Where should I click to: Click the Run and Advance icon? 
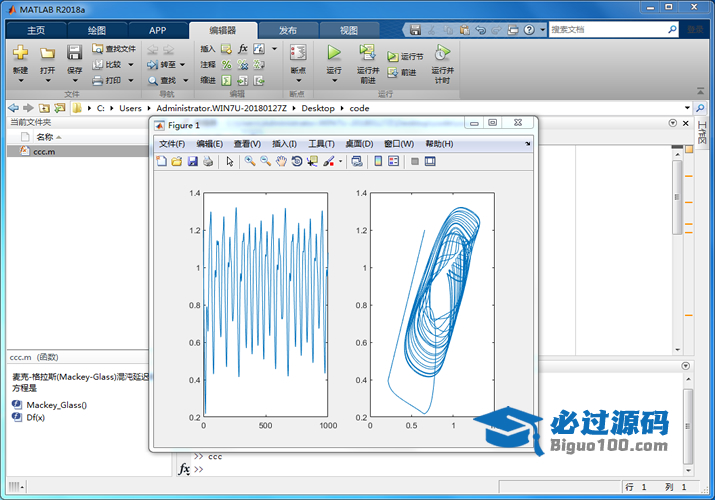point(368,52)
